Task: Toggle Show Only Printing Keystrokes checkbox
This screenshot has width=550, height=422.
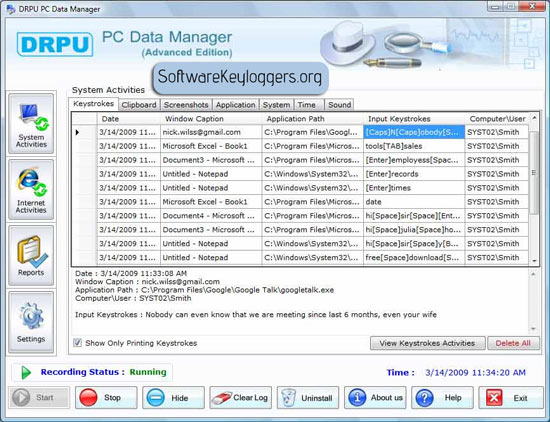Action: (x=78, y=343)
